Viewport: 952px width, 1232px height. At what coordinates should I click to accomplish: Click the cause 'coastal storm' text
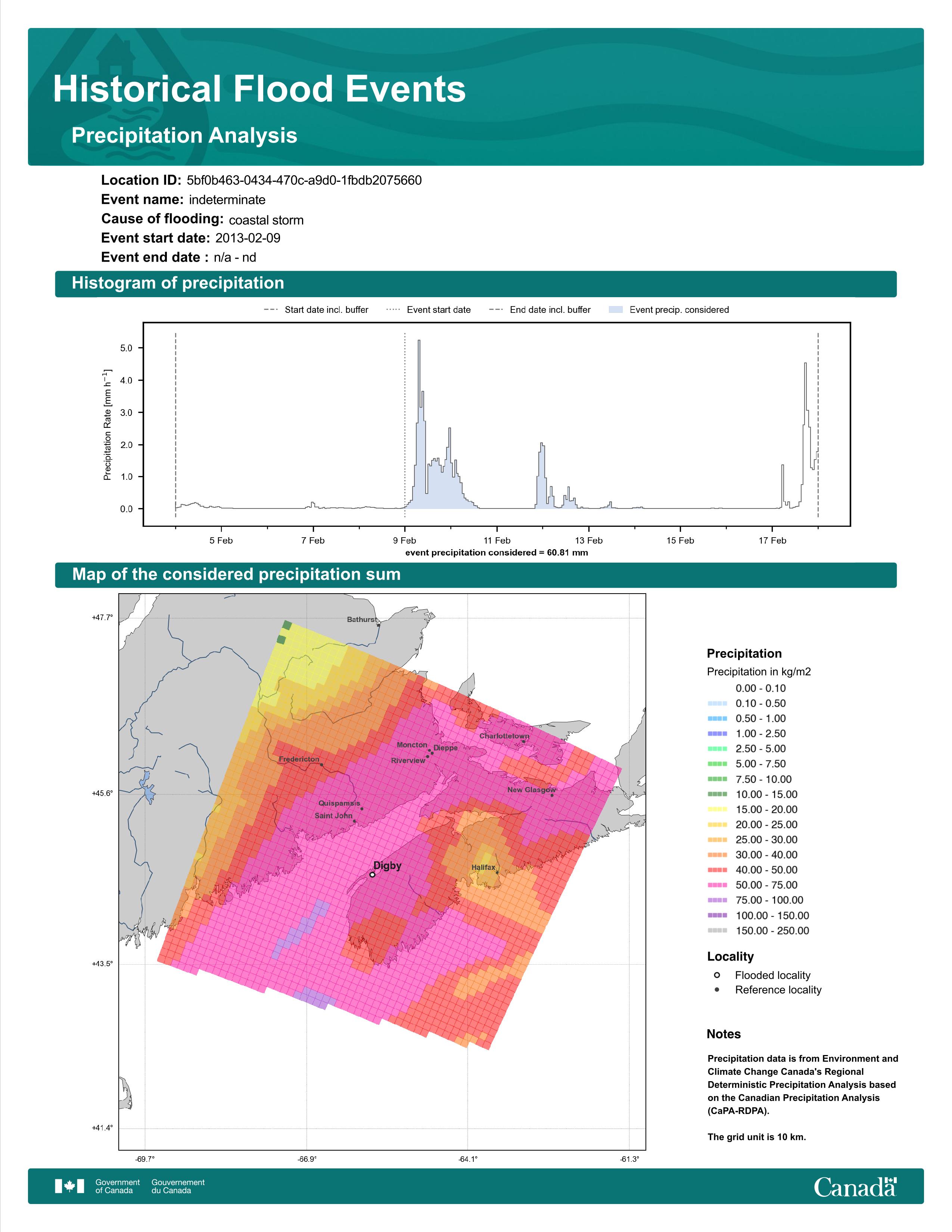tap(266, 220)
